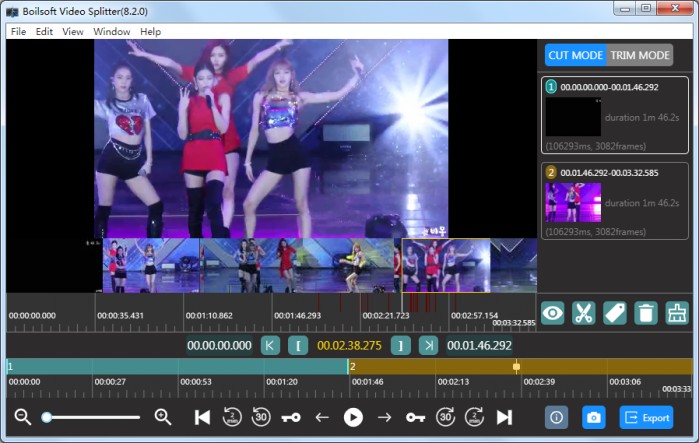Click upper ruler label 00:01:10.862
This screenshot has width=699, height=443.
point(209,316)
